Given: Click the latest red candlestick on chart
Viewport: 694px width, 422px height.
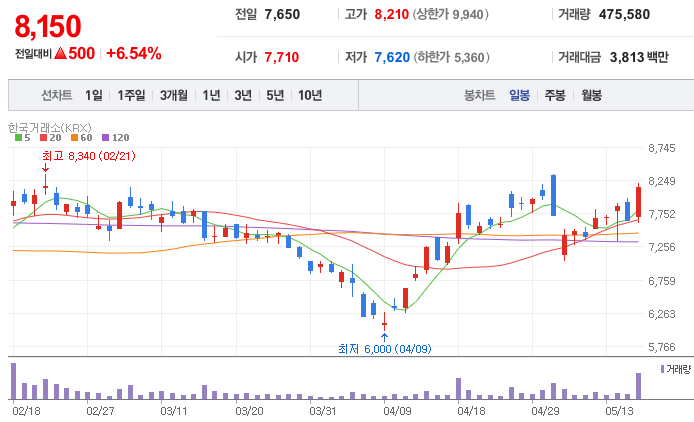Looking at the screenshot, I should tap(638, 202).
